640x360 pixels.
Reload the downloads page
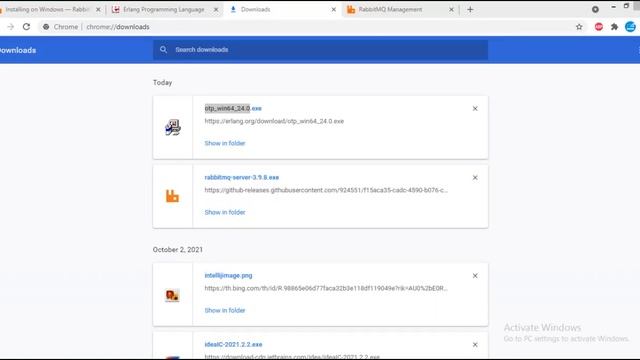pos(27,27)
